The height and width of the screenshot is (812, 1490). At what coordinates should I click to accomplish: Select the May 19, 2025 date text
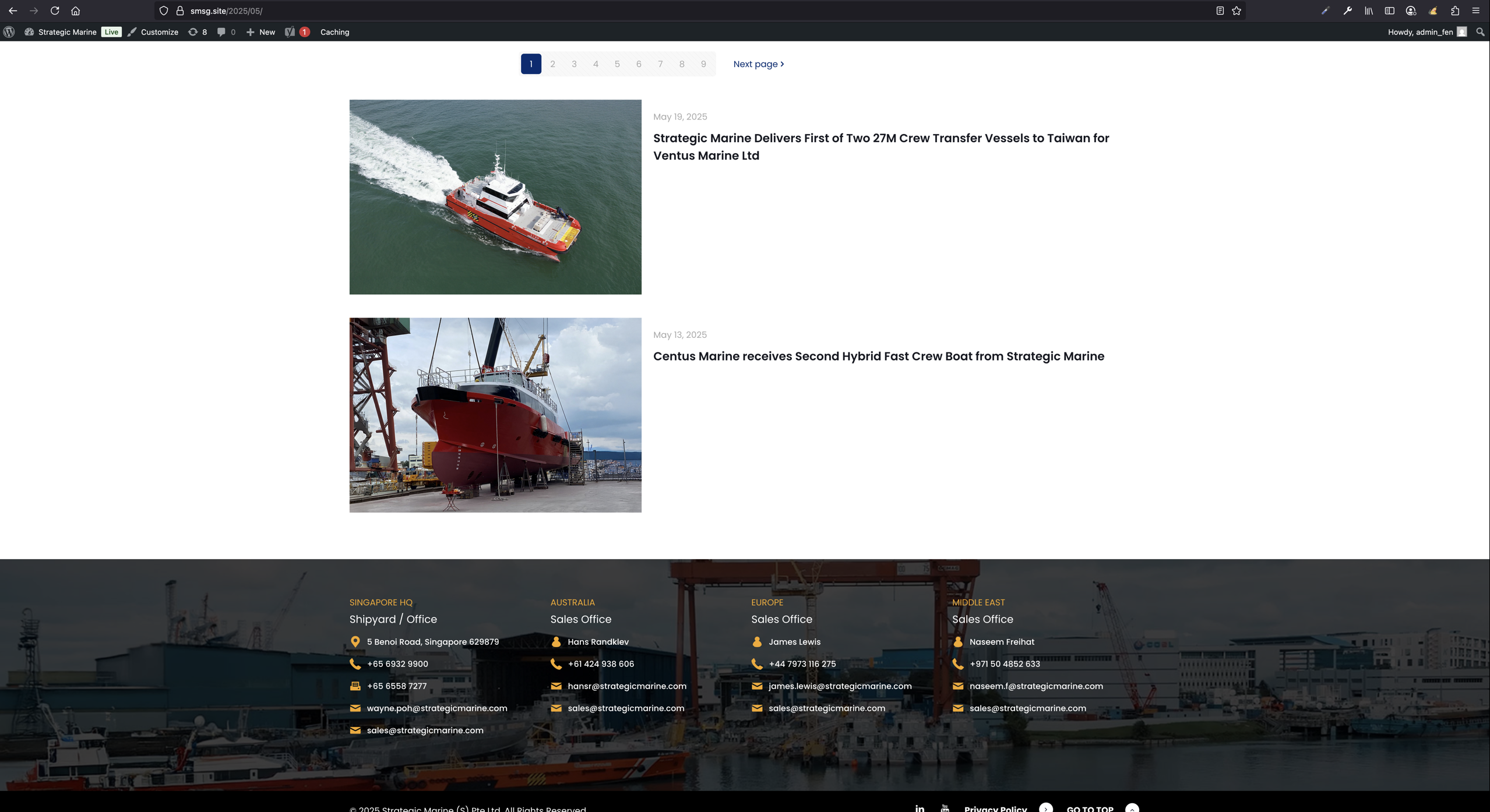680,117
